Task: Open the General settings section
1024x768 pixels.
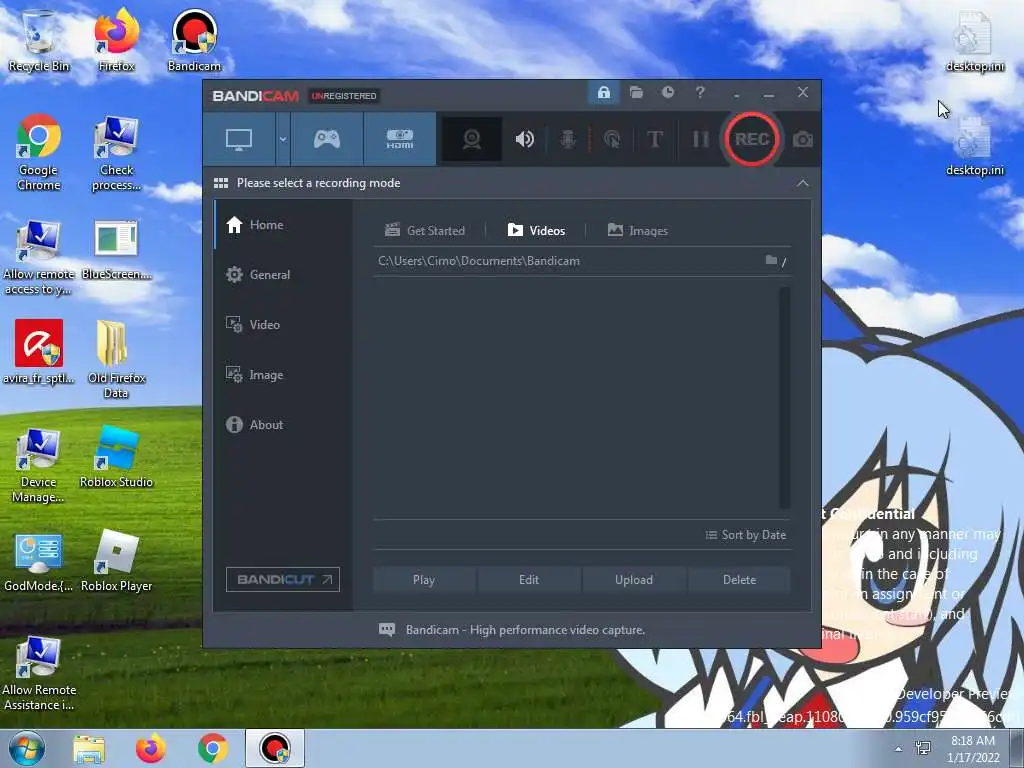Action: pyautogui.click(x=283, y=275)
